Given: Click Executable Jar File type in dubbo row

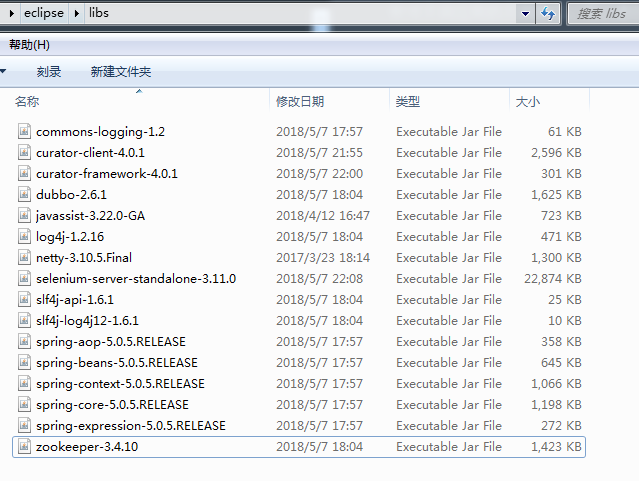Looking at the screenshot, I should pyautogui.click(x=449, y=195).
